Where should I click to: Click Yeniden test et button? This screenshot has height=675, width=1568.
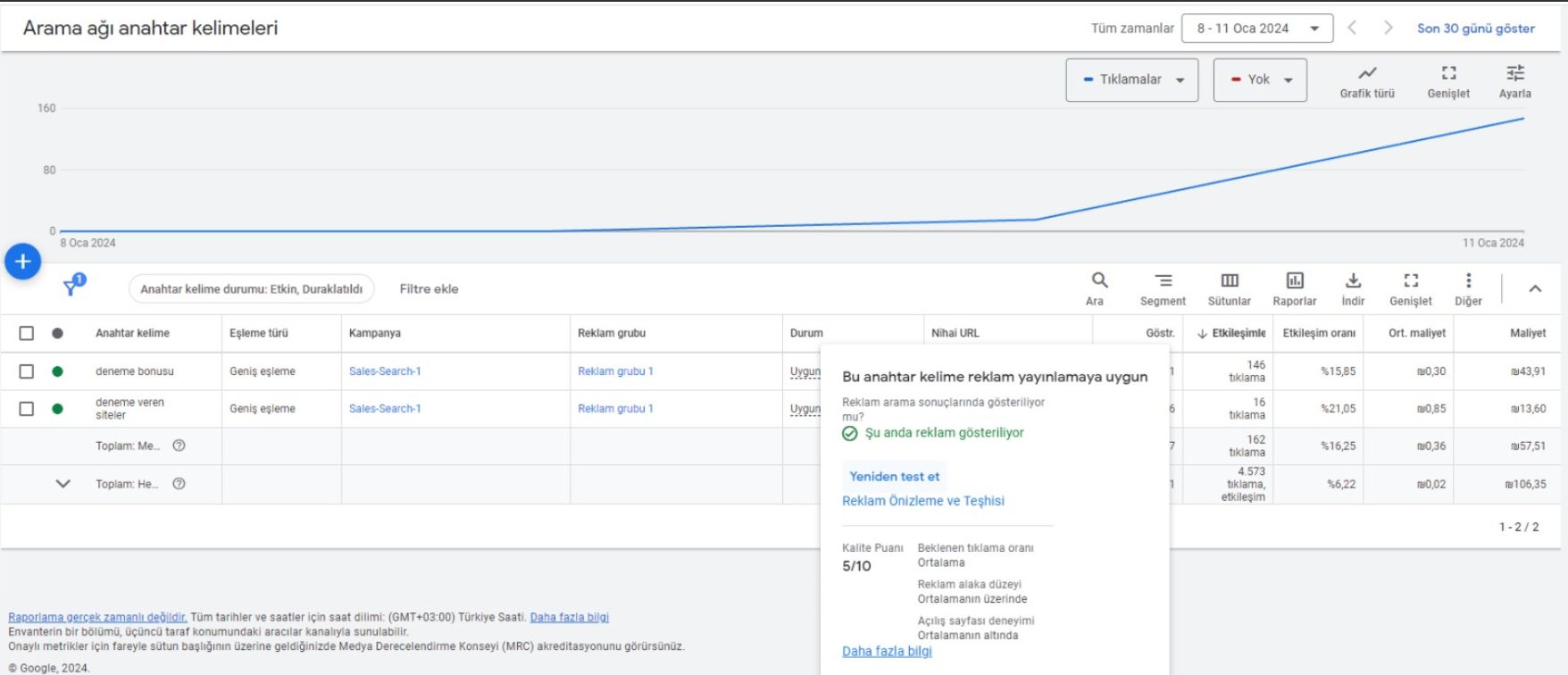[x=894, y=477]
